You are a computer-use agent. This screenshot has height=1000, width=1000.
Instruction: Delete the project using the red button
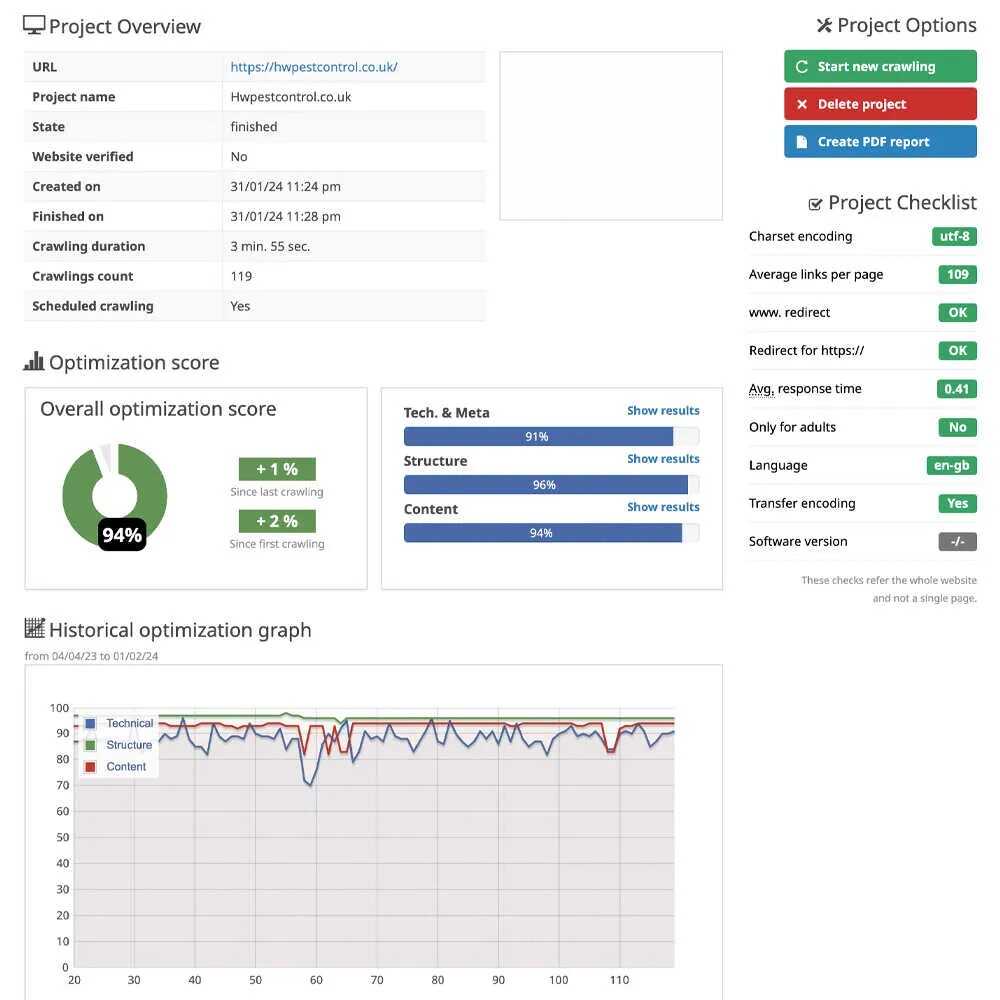[x=880, y=104]
